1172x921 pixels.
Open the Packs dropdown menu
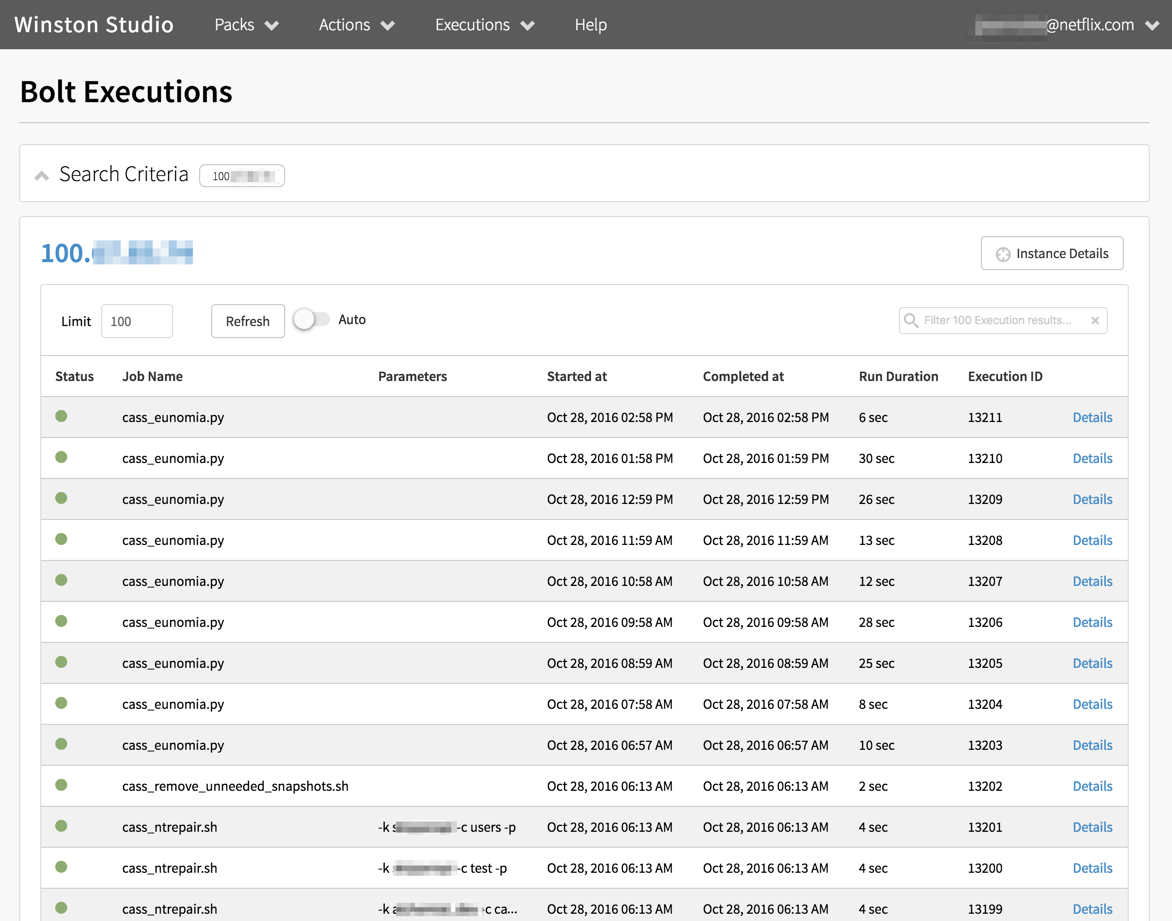(246, 25)
